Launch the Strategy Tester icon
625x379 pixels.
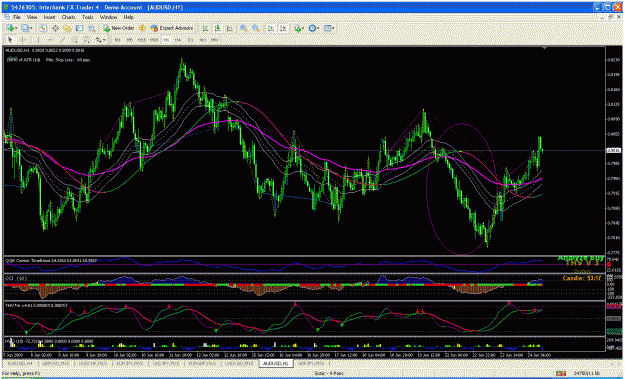[x=92, y=28]
